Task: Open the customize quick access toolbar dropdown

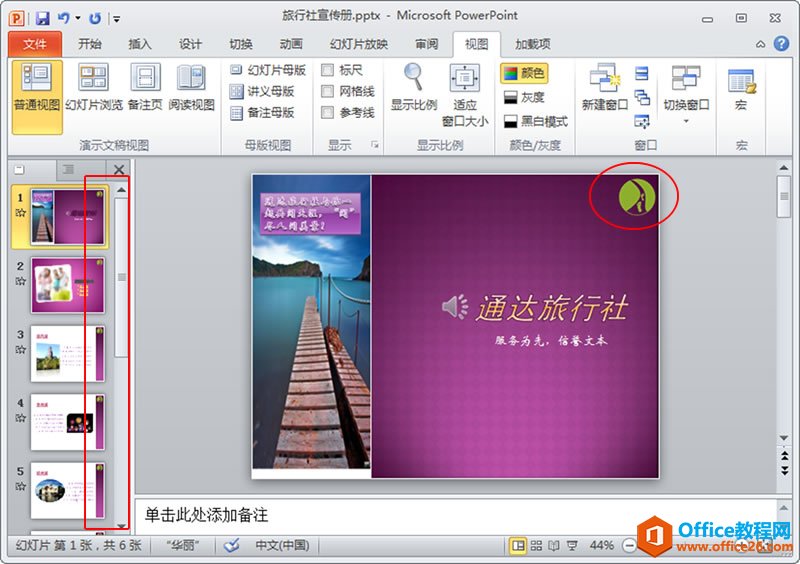Action: tap(117, 19)
